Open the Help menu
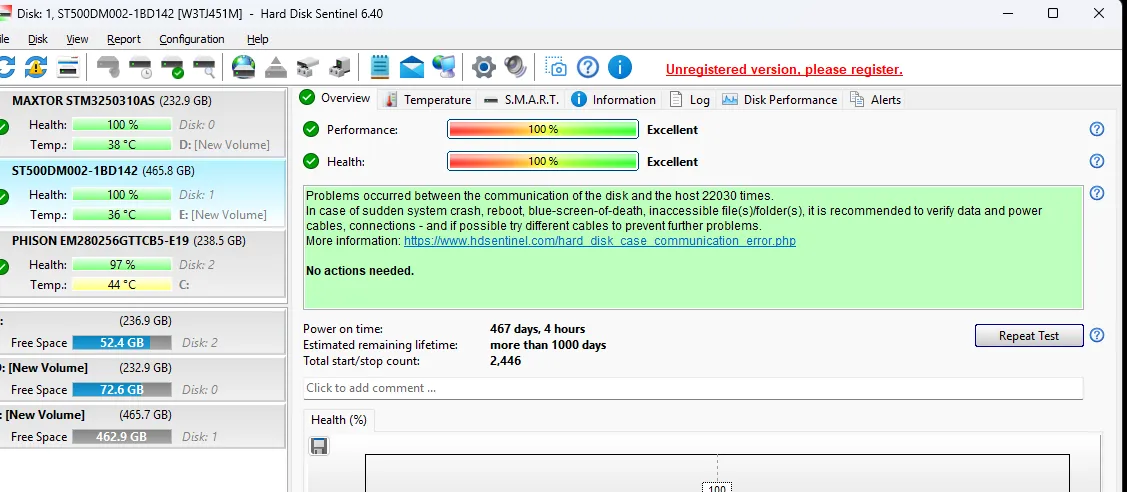The image size is (1127, 492). pos(257,39)
